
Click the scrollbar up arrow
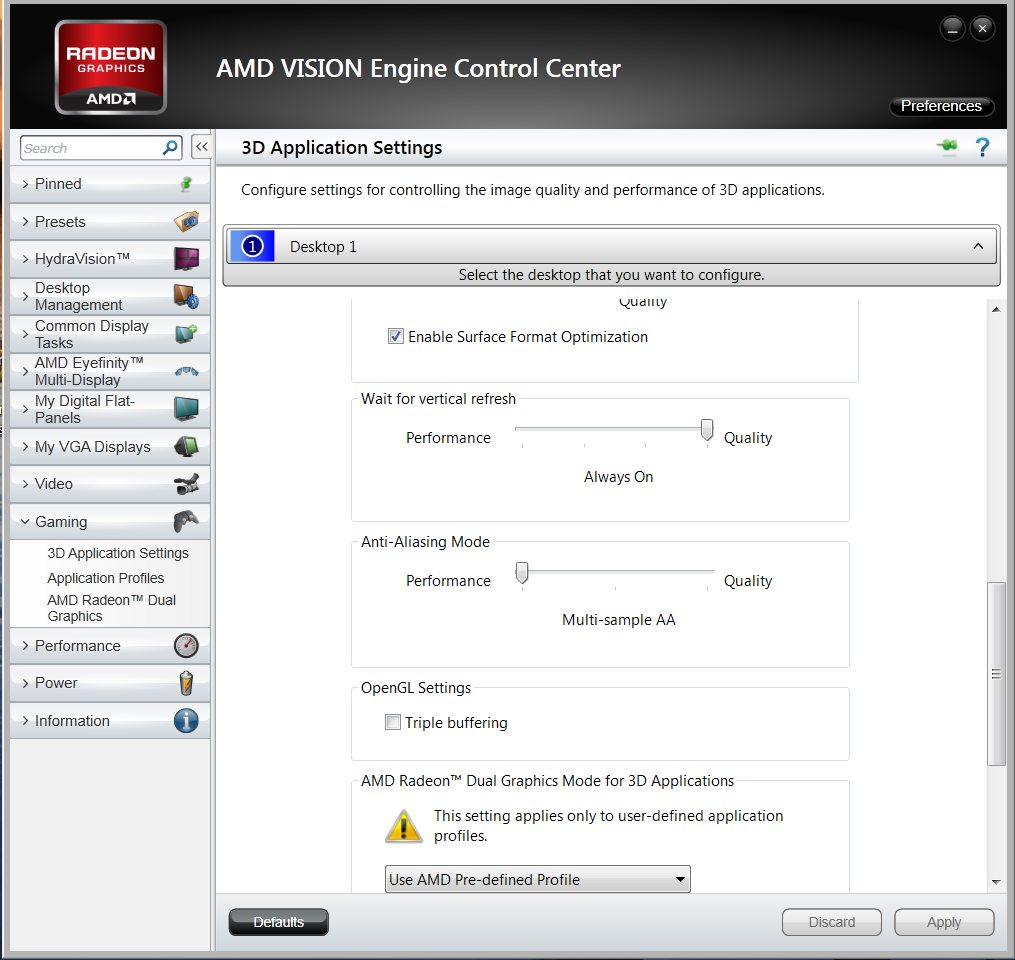pyautogui.click(x=996, y=309)
